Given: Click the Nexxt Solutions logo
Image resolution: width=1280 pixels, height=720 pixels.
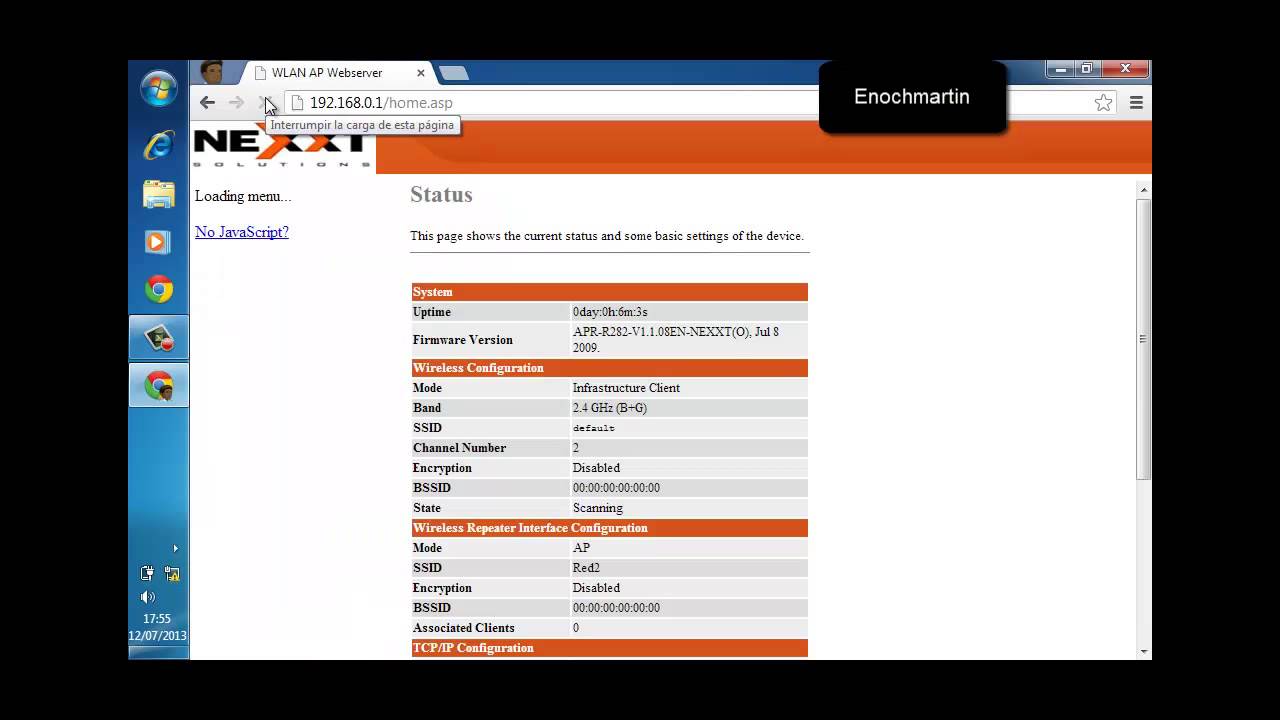Looking at the screenshot, I should click(x=282, y=147).
